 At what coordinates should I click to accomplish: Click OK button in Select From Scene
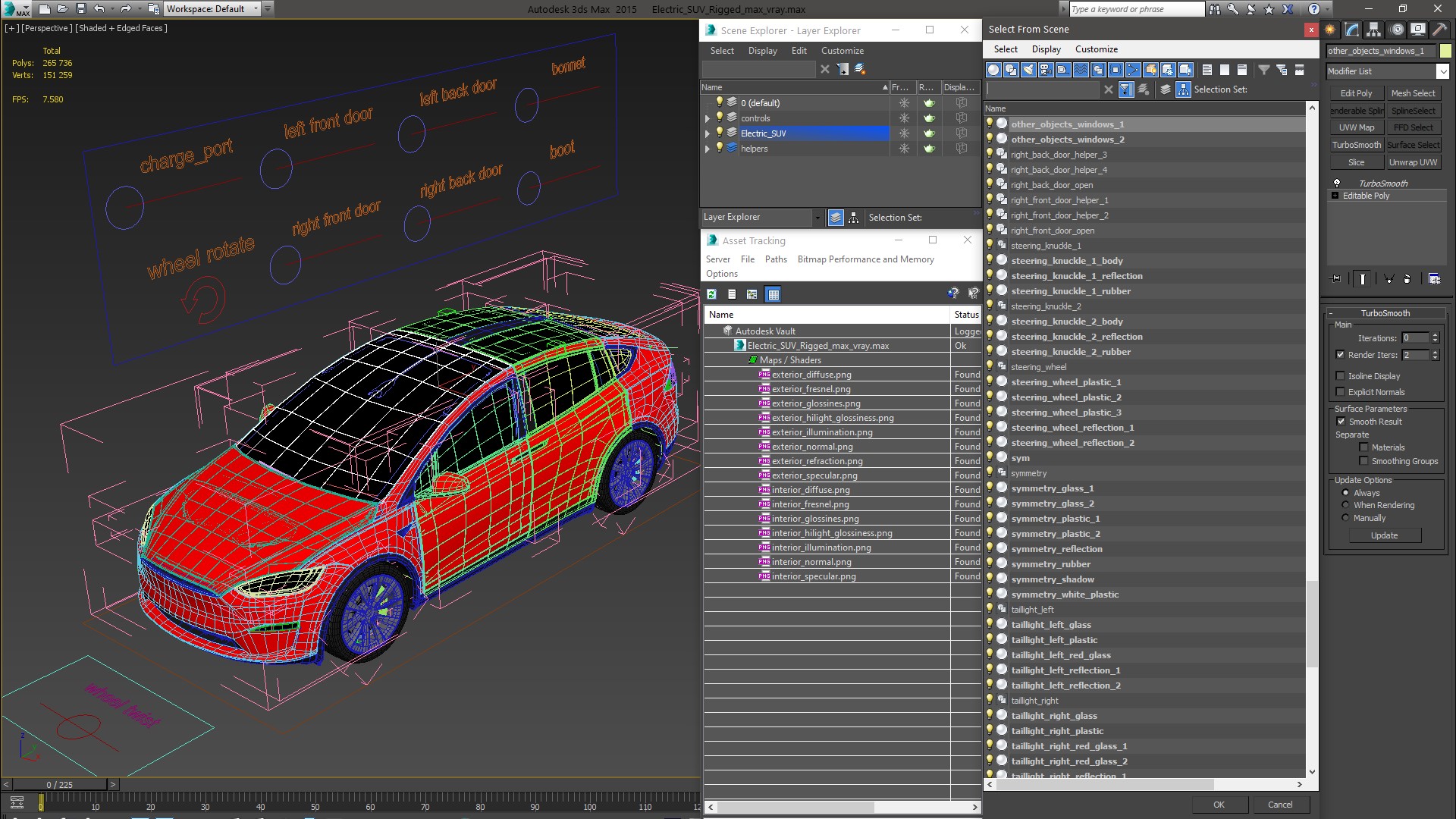pyautogui.click(x=1219, y=805)
